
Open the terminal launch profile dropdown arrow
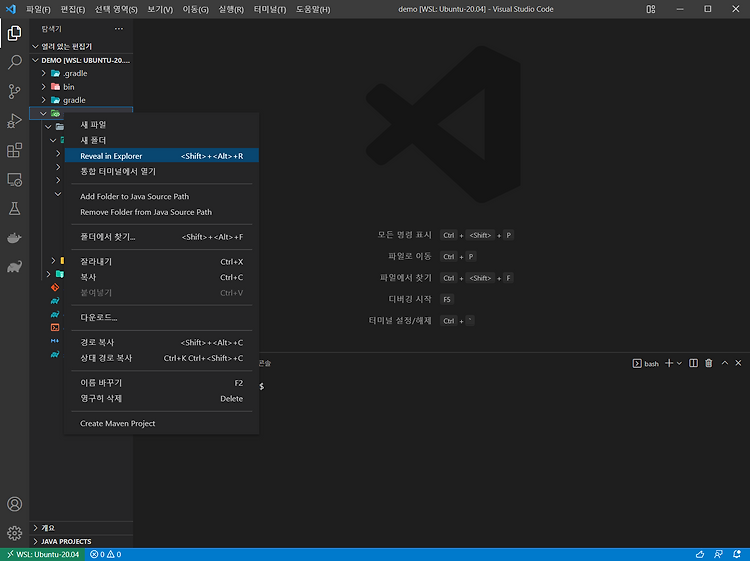[679, 363]
